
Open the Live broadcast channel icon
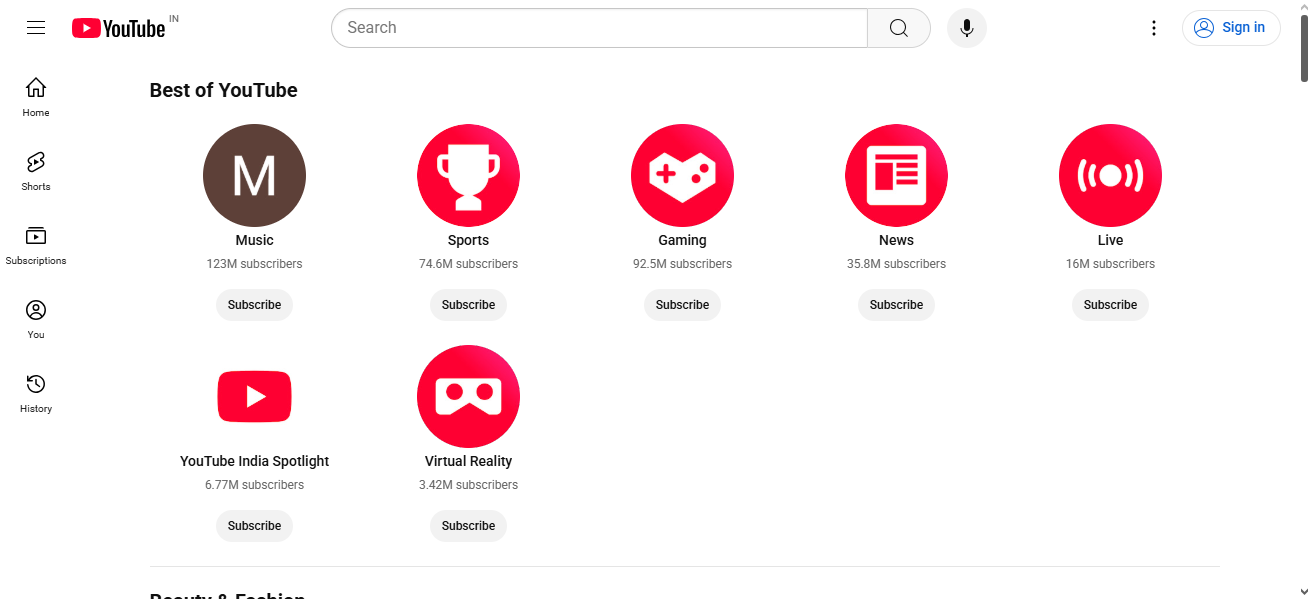[x=1110, y=176]
